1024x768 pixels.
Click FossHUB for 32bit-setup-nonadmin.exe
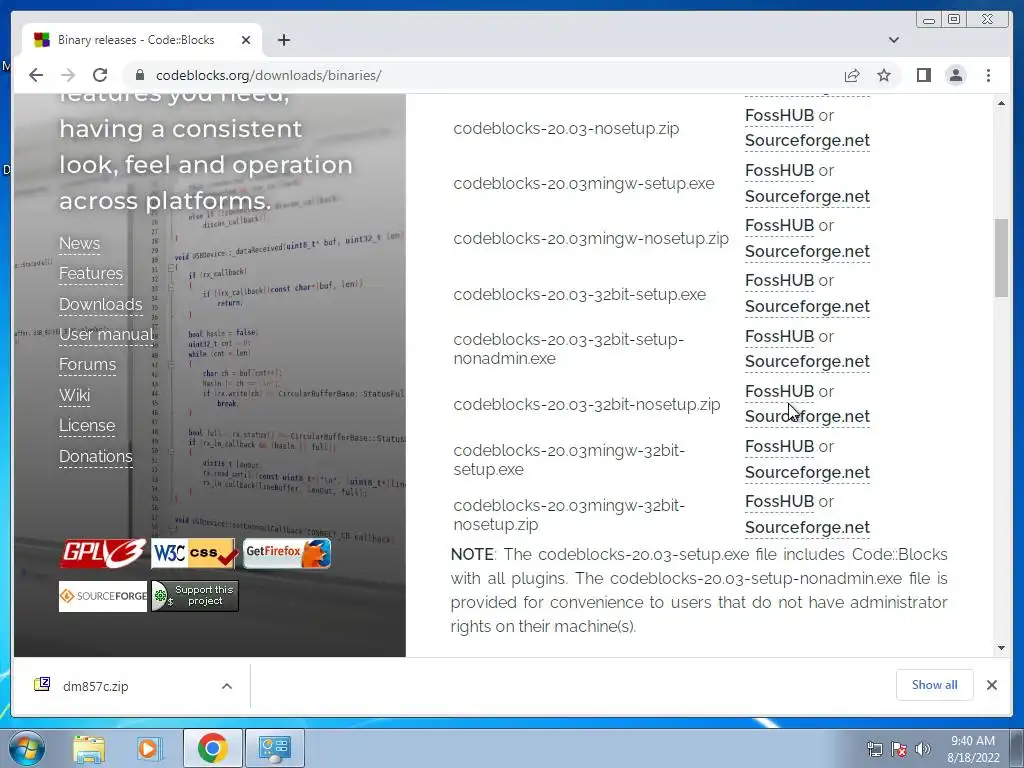click(779, 336)
